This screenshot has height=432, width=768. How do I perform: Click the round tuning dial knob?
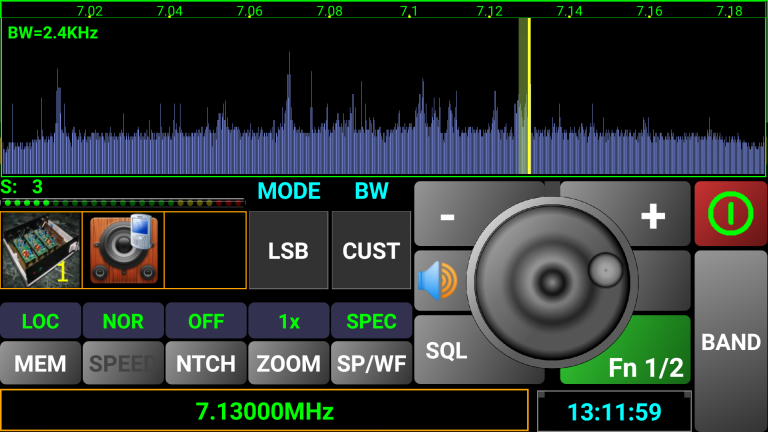pos(552,282)
